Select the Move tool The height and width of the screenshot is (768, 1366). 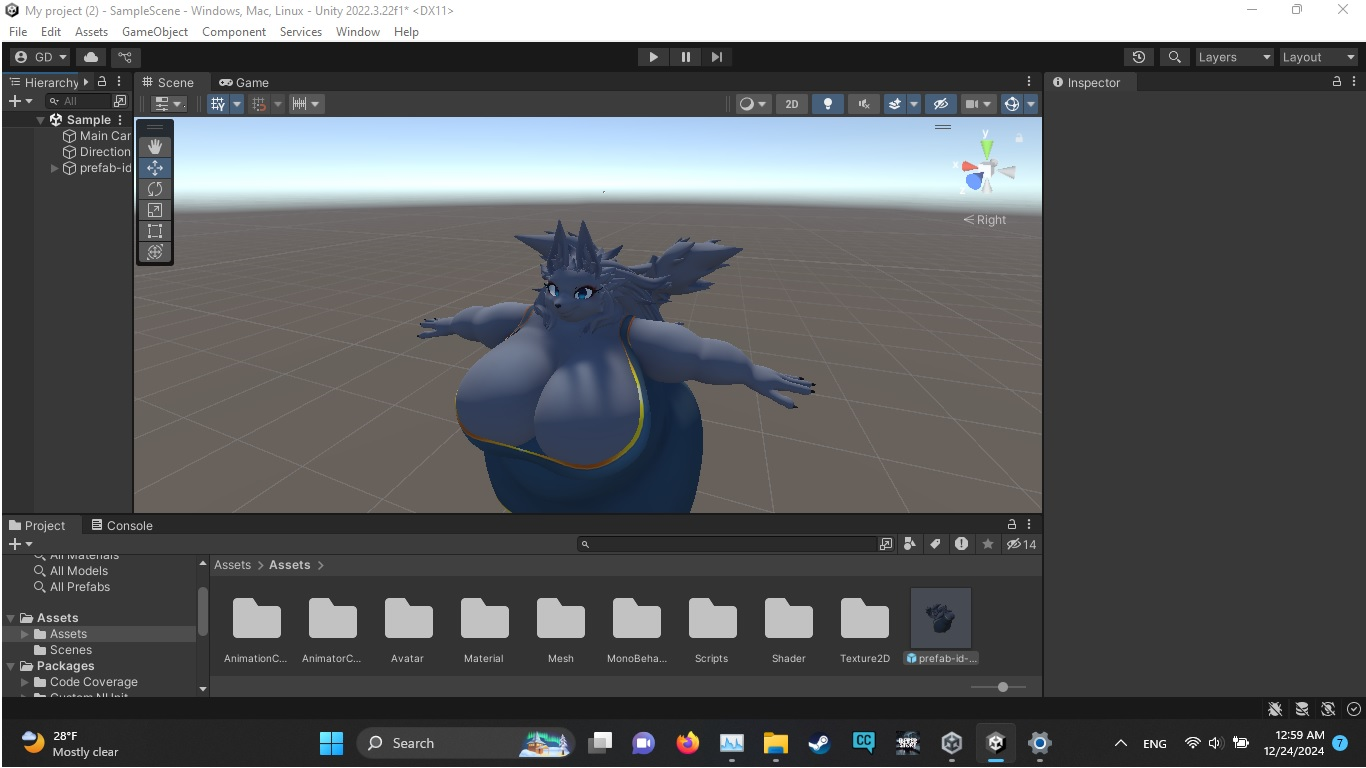(x=155, y=168)
